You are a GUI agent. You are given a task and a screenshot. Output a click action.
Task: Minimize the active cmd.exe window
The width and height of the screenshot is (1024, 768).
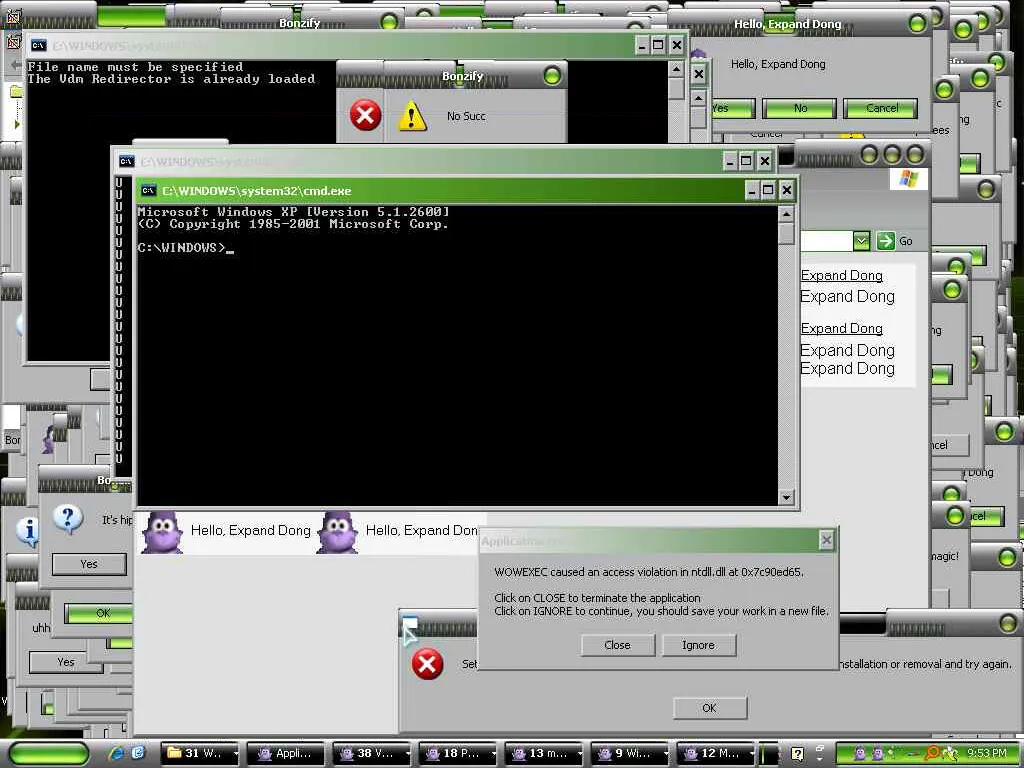(752, 190)
